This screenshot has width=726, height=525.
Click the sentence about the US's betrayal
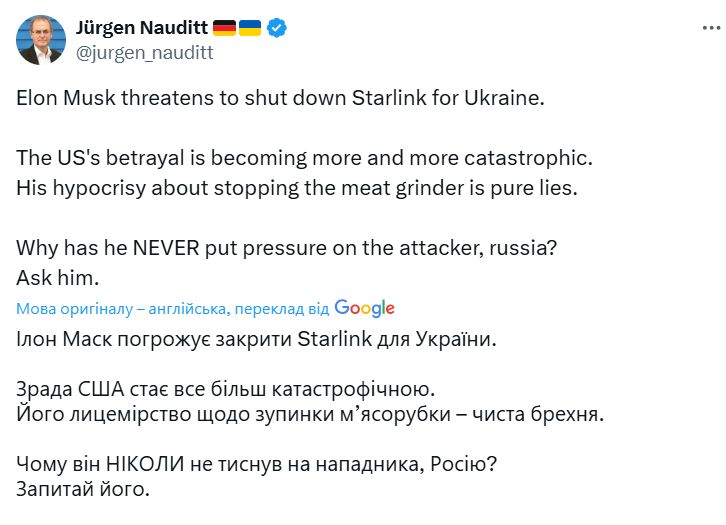pyautogui.click(x=304, y=158)
